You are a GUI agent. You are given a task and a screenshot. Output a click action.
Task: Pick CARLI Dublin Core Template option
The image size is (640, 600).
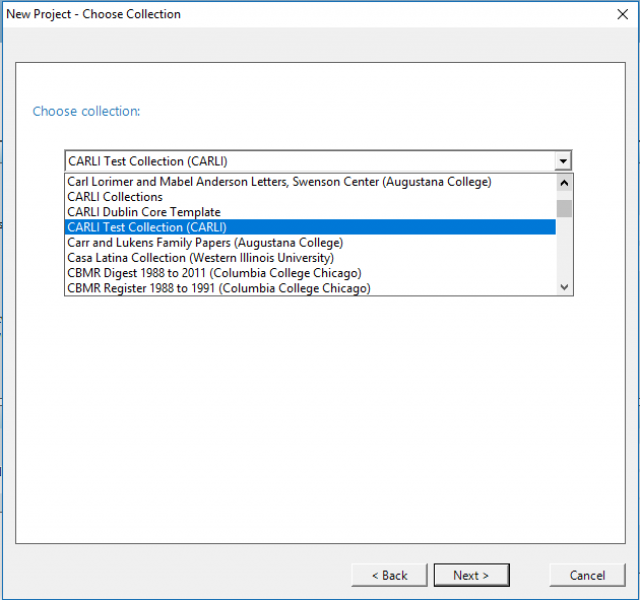[310, 212]
